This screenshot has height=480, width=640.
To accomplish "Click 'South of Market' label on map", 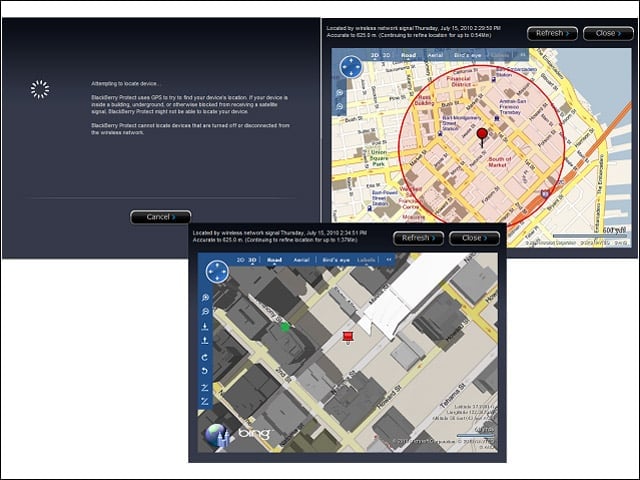I will pyautogui.click(x=500, y=162).
